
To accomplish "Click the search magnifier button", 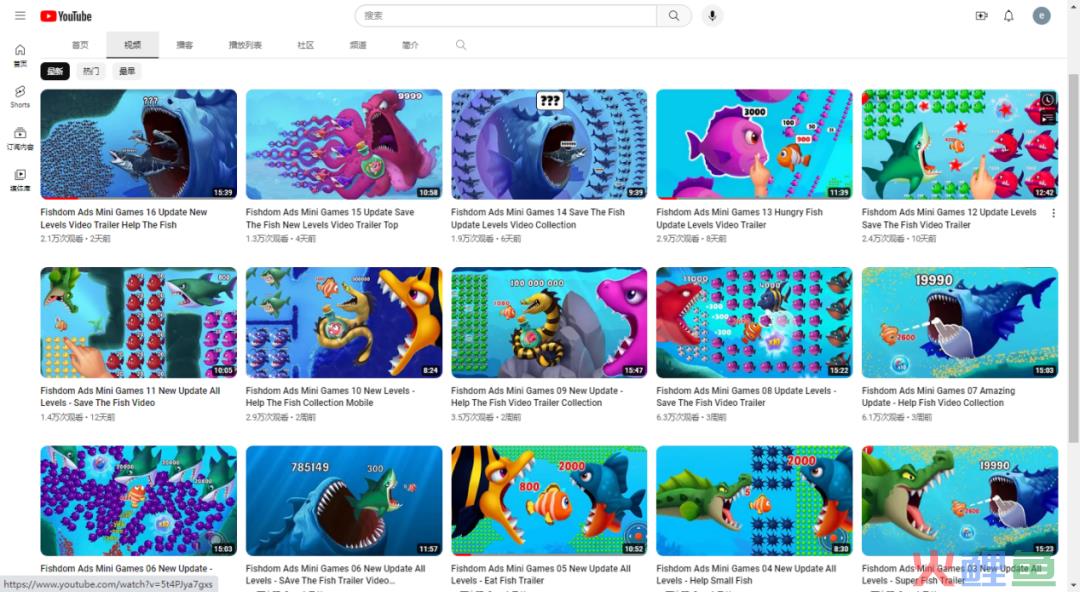I will [x=674, y=15].
